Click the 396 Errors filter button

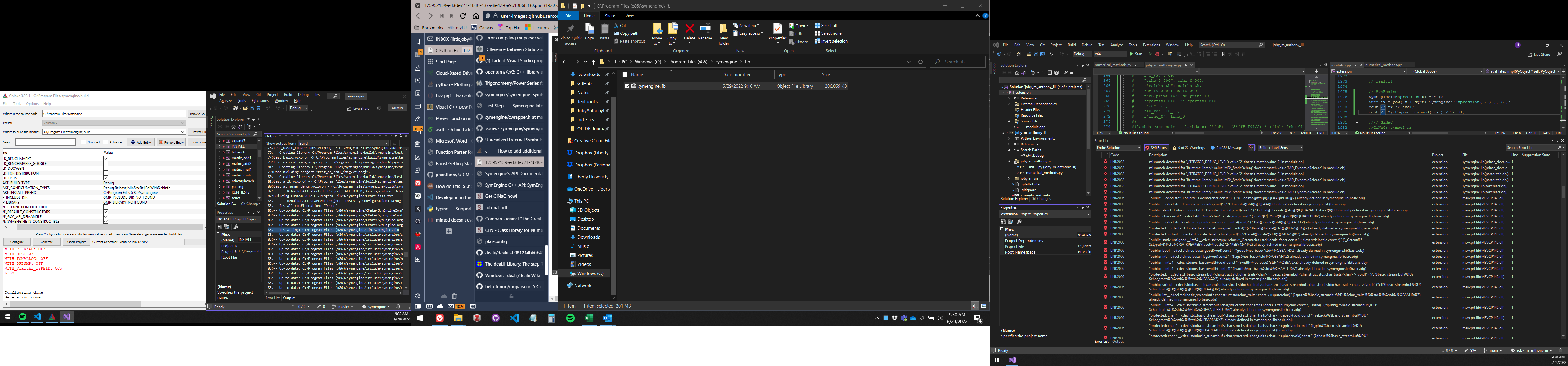click(x=1156, y=147)
